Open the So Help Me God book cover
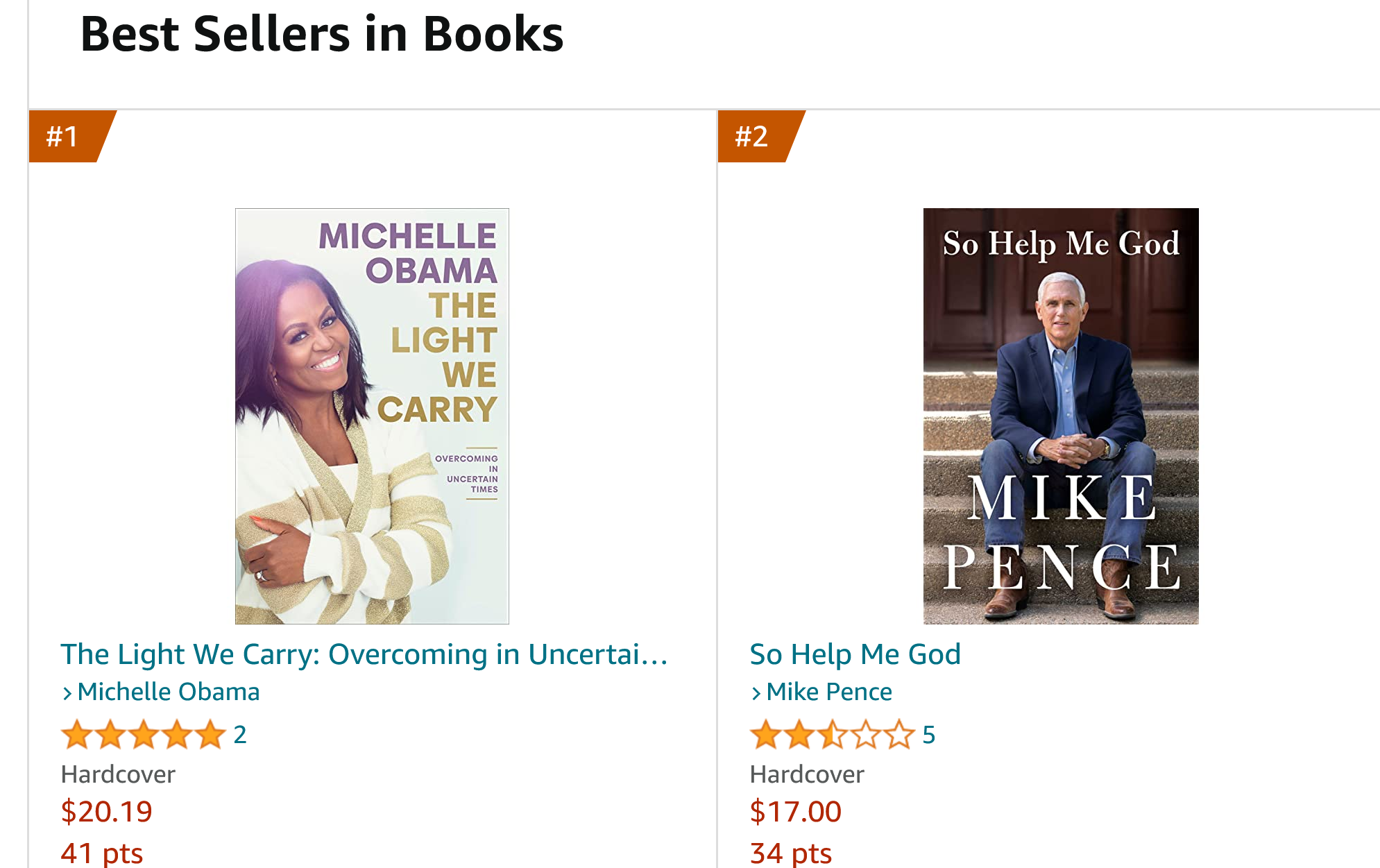The image size is (1380, 868). coord(1060,416)
